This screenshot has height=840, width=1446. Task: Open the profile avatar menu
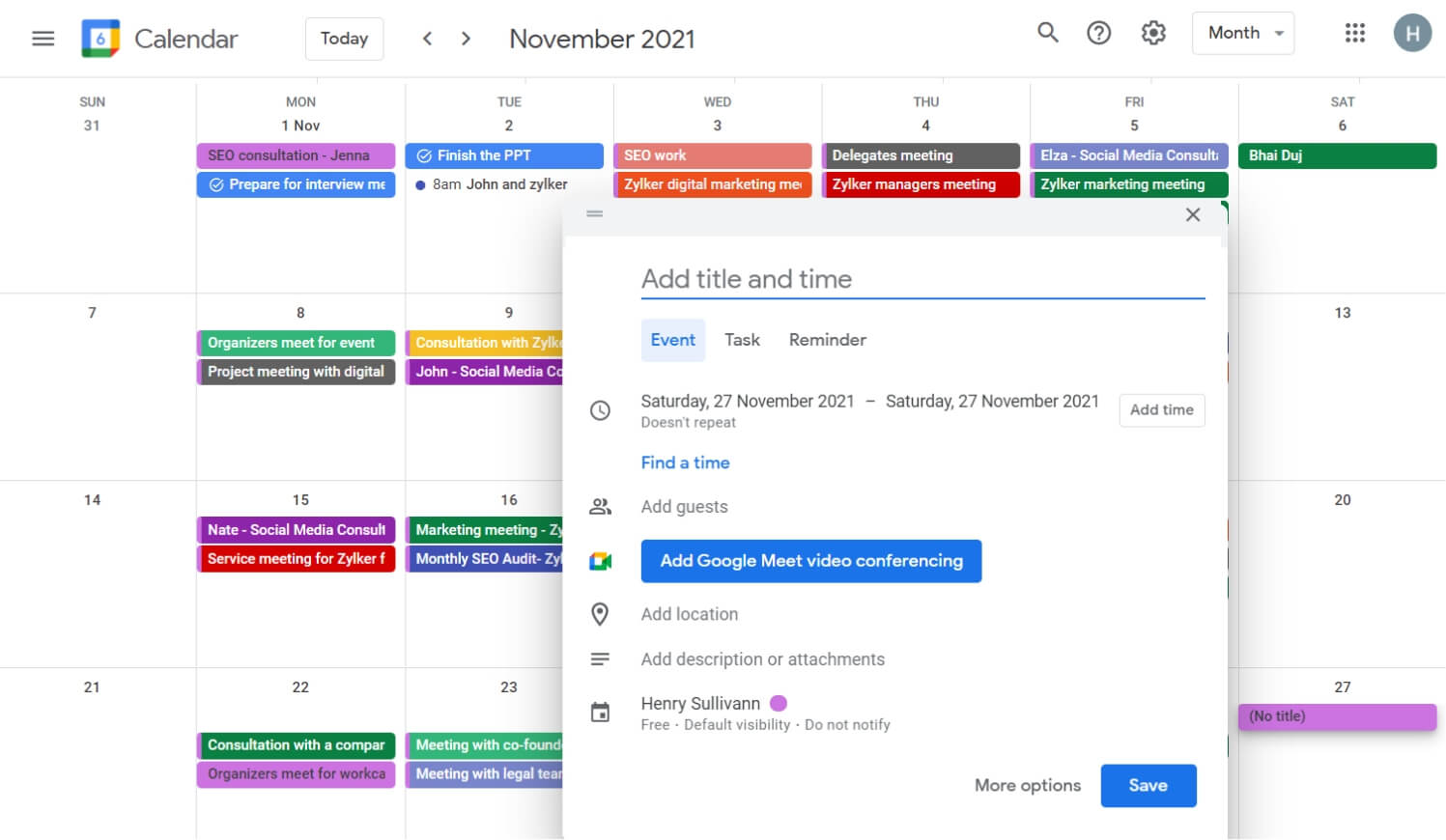[x=1412, y=32]
